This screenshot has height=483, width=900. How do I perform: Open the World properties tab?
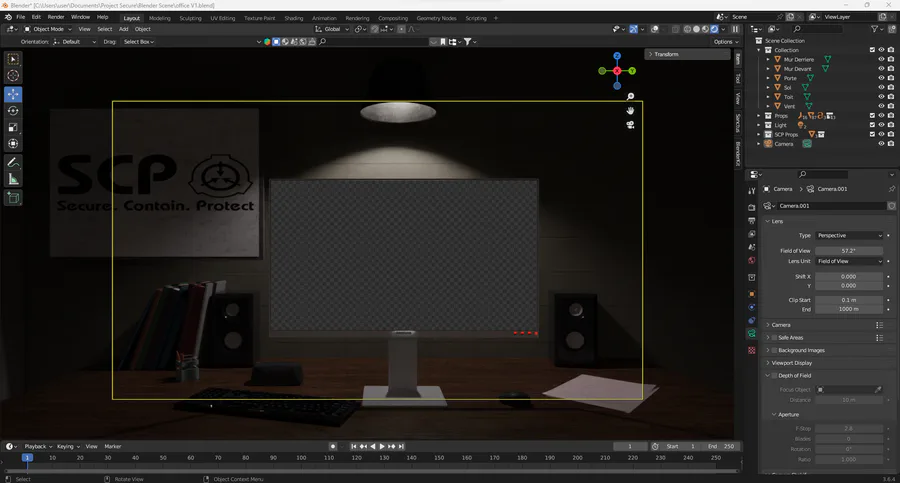pyautogui.click(x=752, y=260)
